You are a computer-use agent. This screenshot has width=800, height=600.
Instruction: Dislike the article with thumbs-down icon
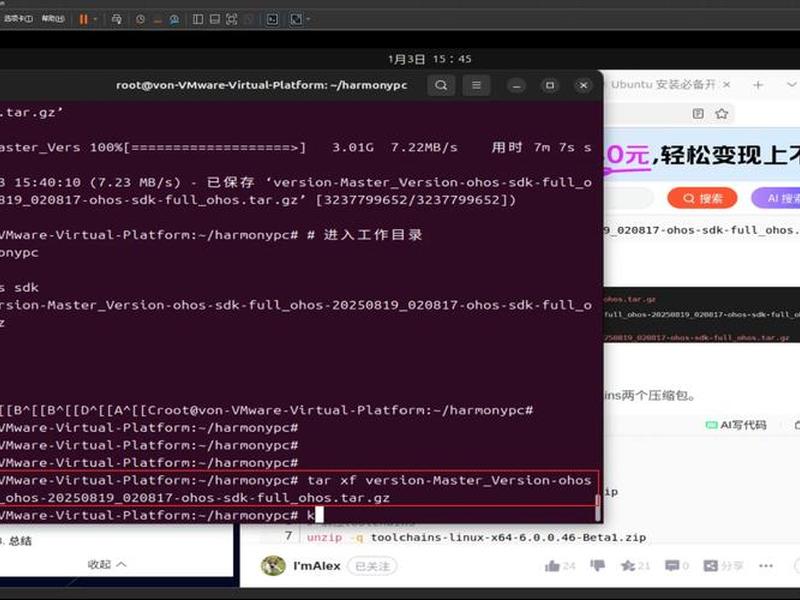click(x=597, y=565)
